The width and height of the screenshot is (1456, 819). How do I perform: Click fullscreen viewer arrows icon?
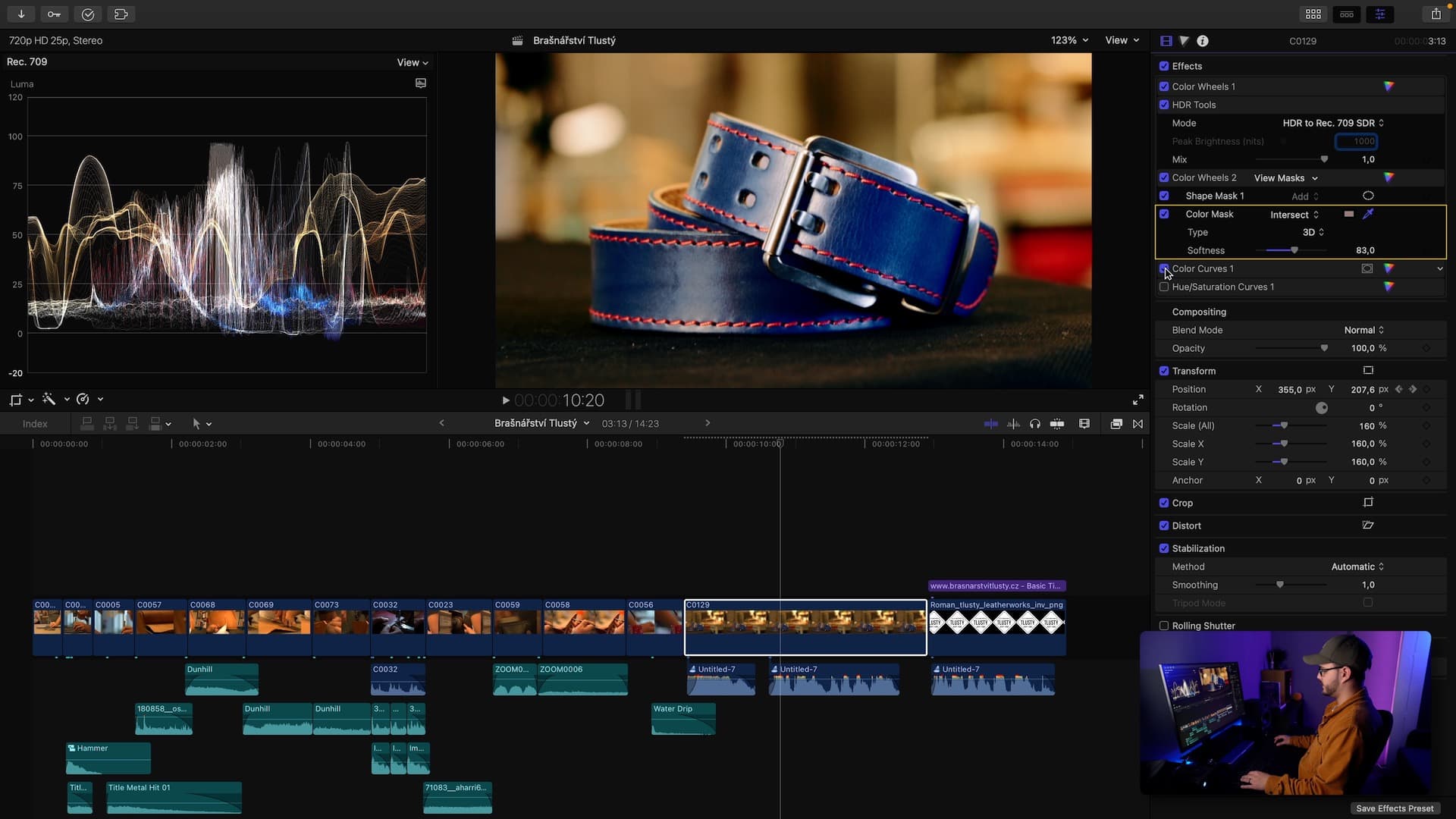1137,400
